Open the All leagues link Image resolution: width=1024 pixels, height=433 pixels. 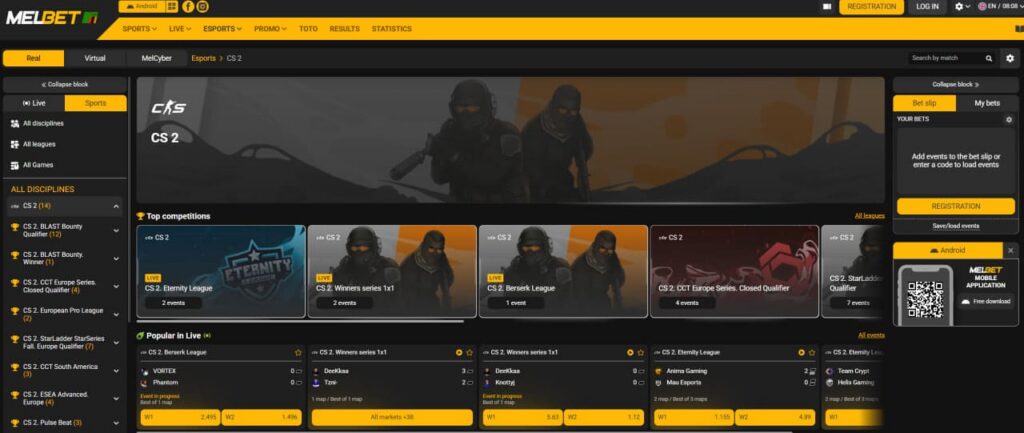[x=869, y=216]
